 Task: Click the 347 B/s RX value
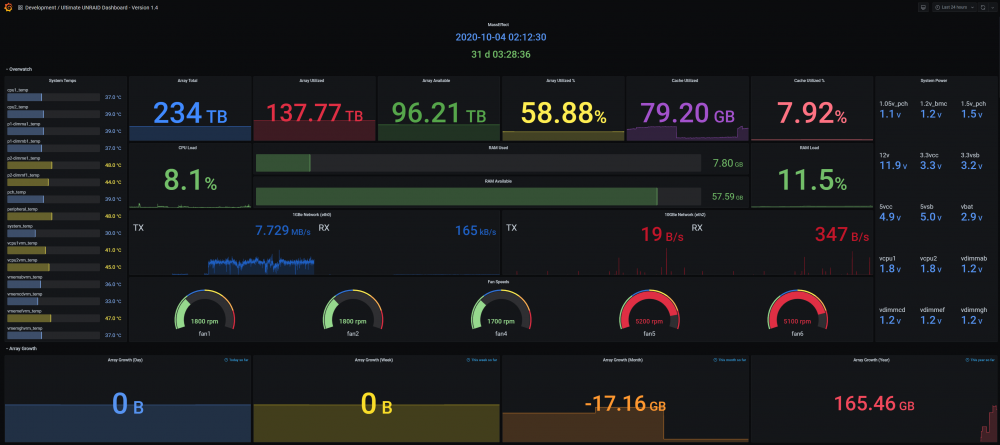(x=842, y=236)
